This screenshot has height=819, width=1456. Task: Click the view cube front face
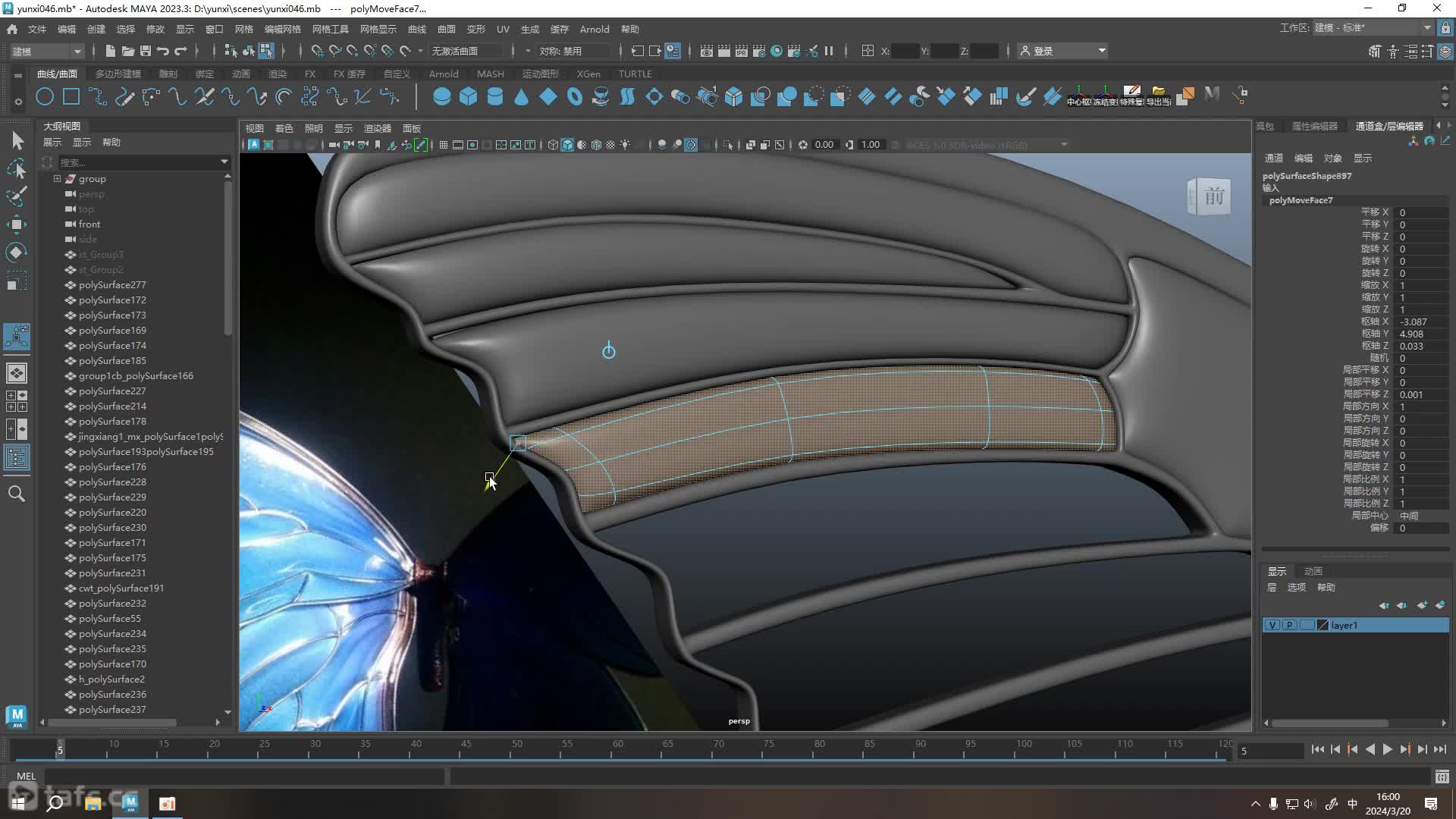click(1214, 197)
